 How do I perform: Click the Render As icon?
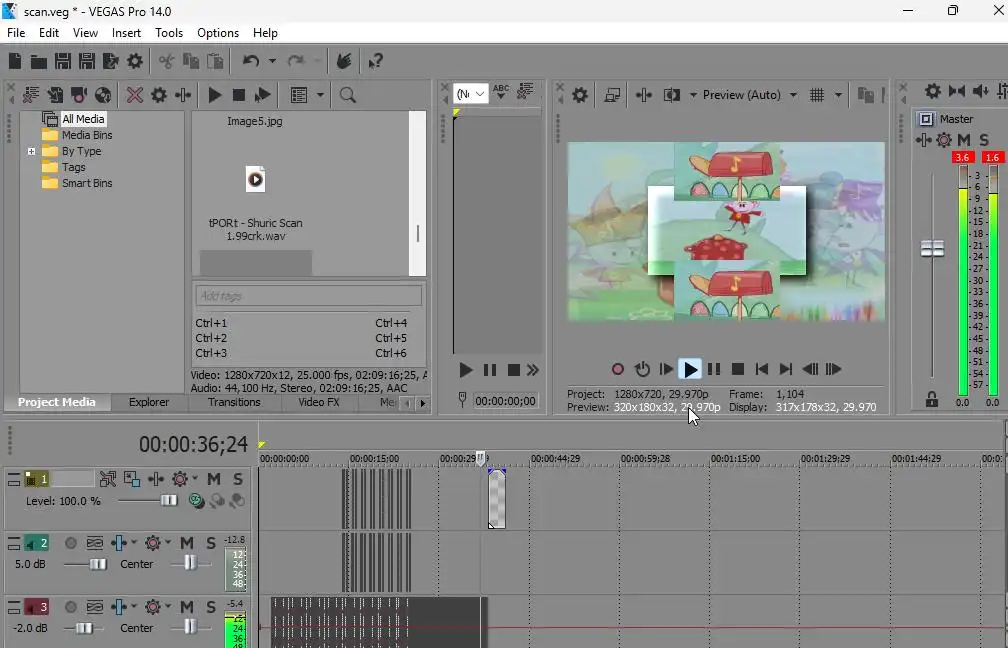pos(111,61)
